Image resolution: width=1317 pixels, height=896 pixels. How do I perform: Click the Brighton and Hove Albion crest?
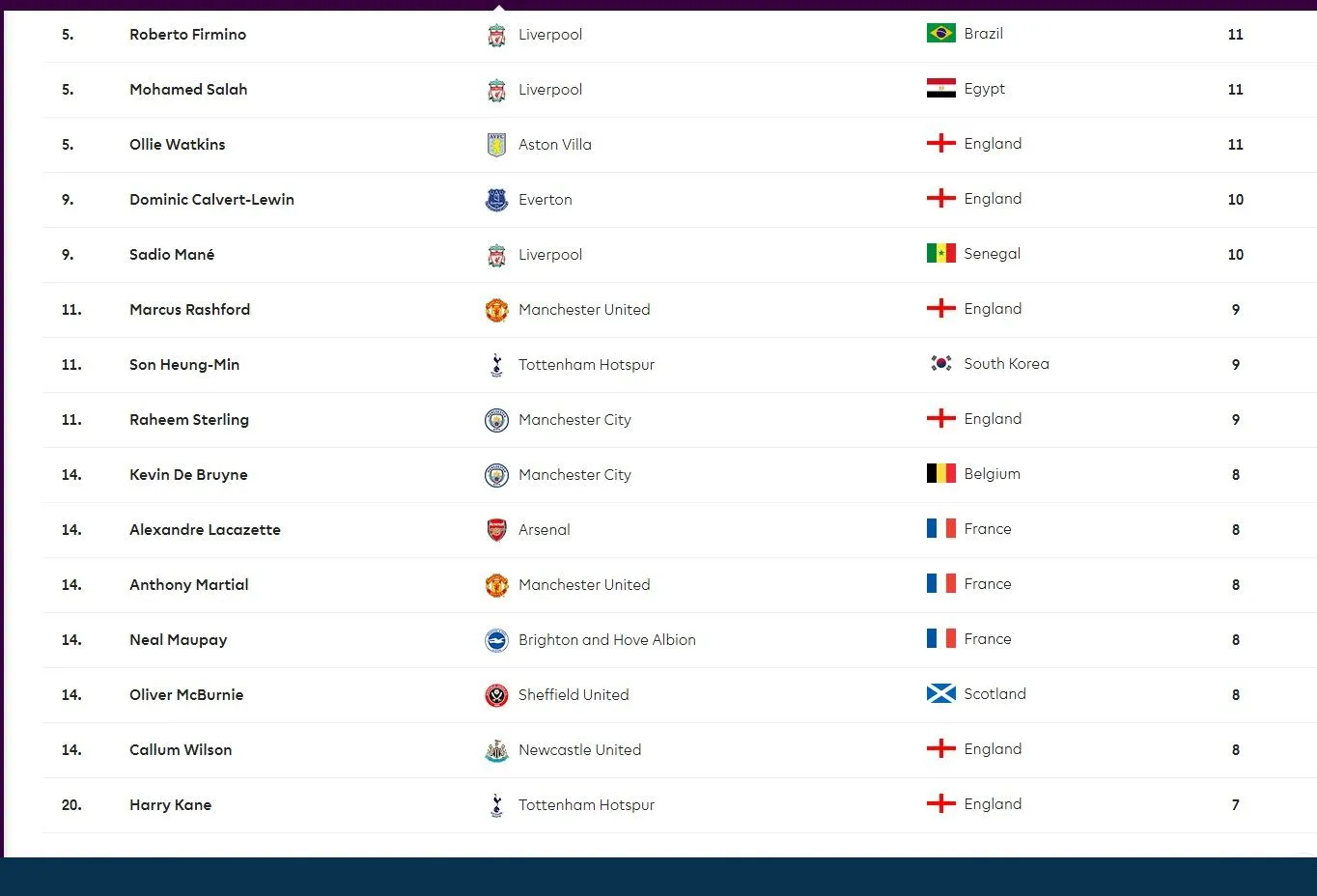click(496, 640)
